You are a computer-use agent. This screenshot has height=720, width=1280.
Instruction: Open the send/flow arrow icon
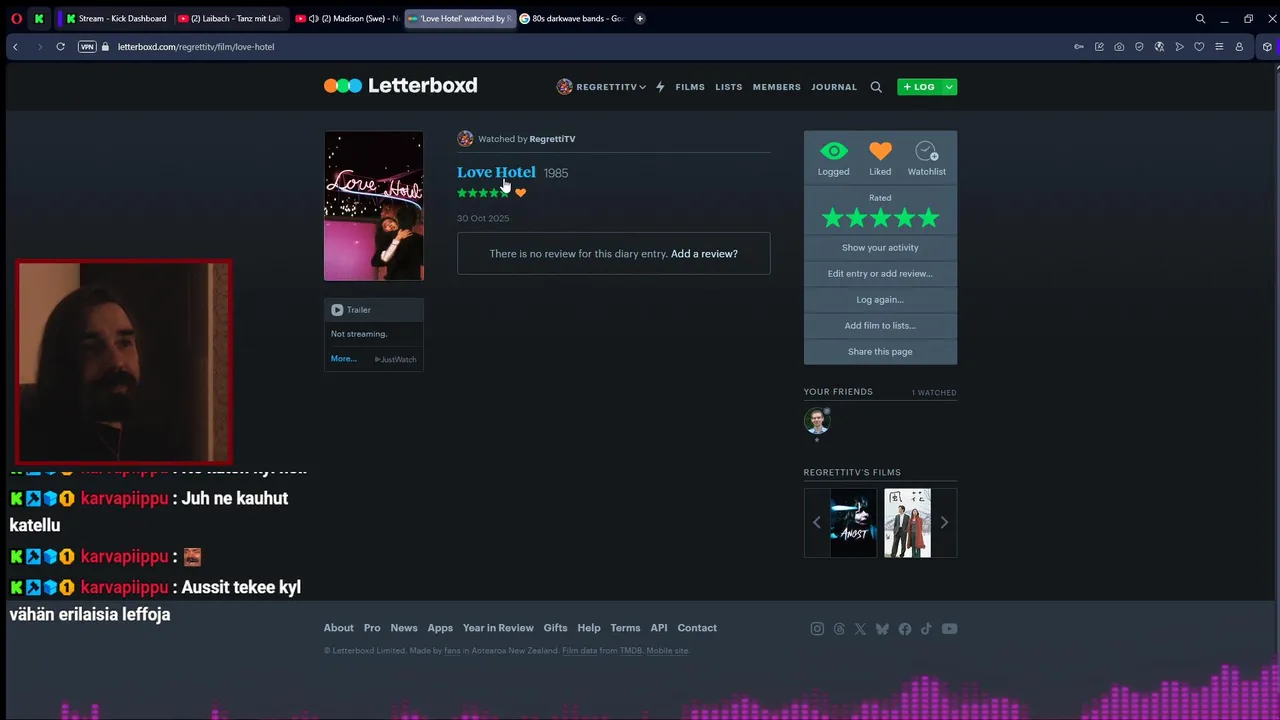coord(1179,47)
